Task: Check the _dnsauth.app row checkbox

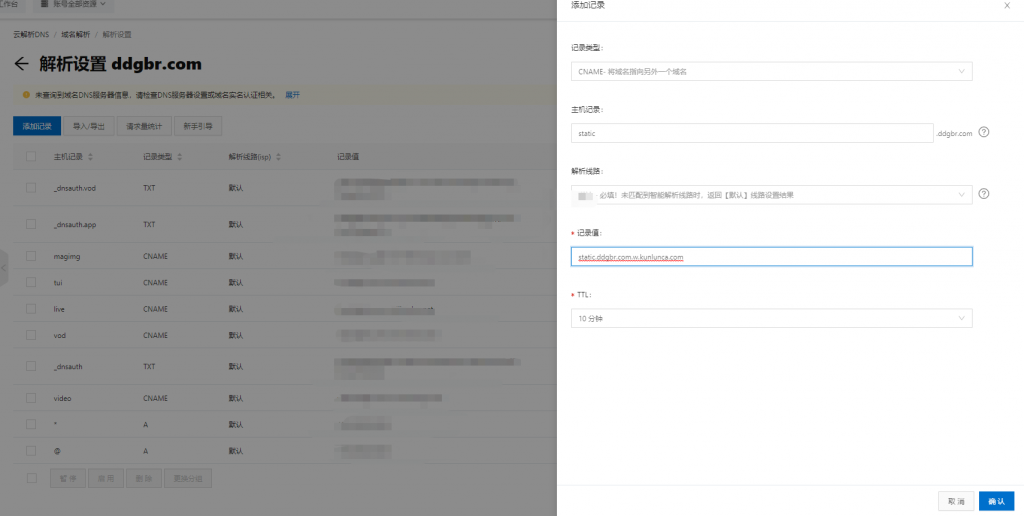Action: 31,224
